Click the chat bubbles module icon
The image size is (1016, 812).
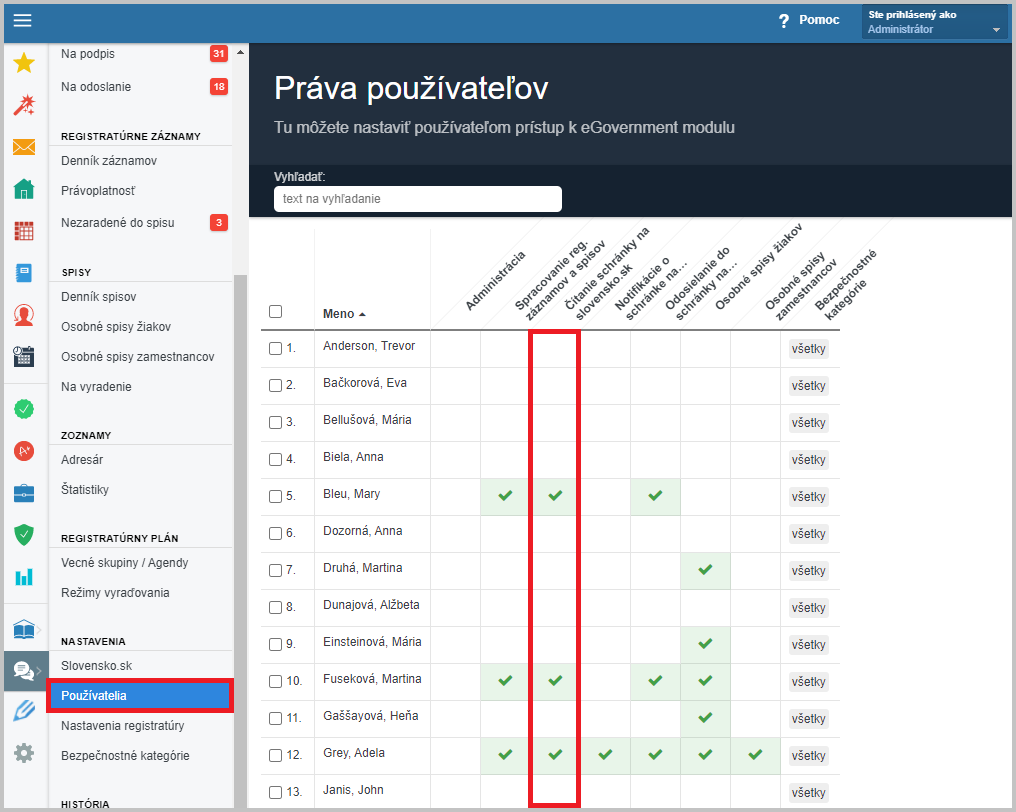24,671
